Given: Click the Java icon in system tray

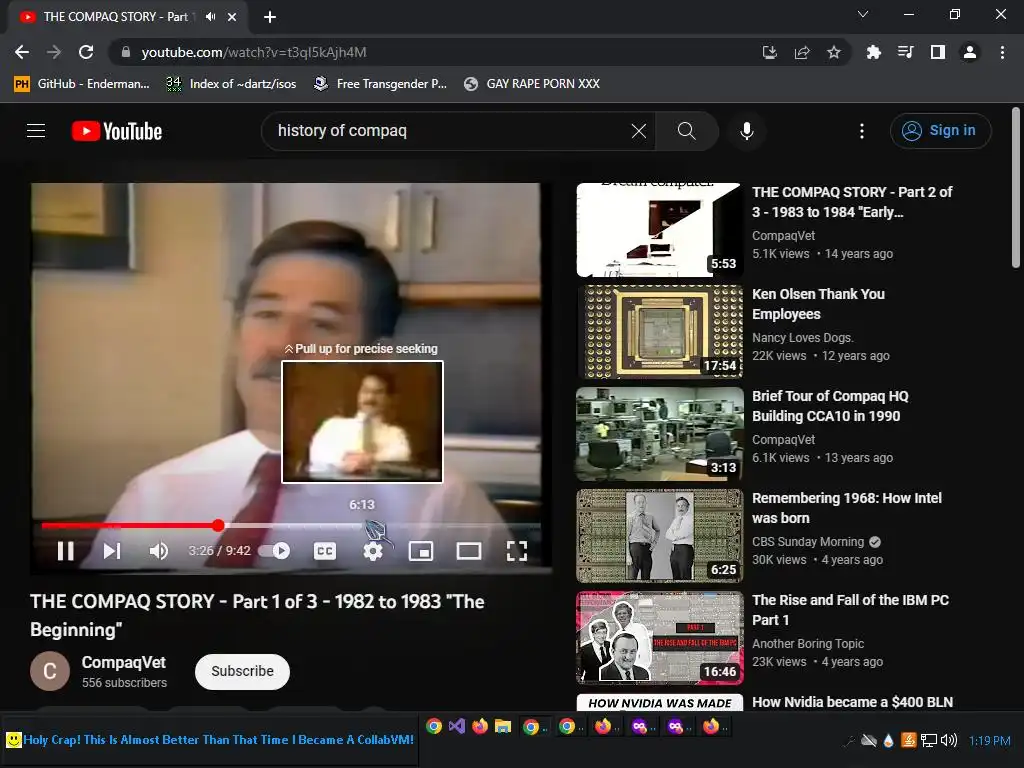Looking at the screenshot, I should 908,740.
